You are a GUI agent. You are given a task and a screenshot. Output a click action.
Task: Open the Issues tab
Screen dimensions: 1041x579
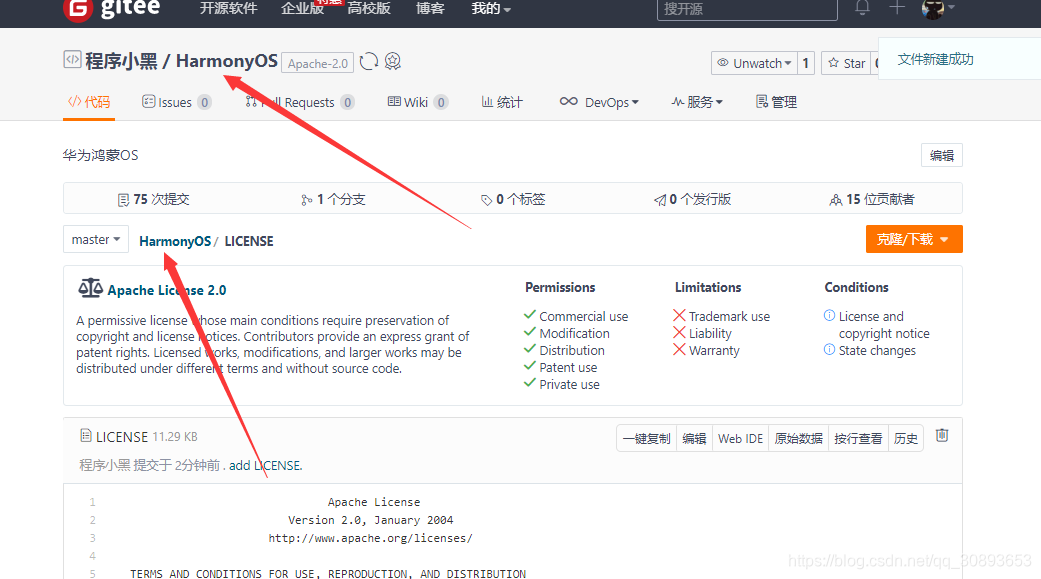[x=177, y=102]
